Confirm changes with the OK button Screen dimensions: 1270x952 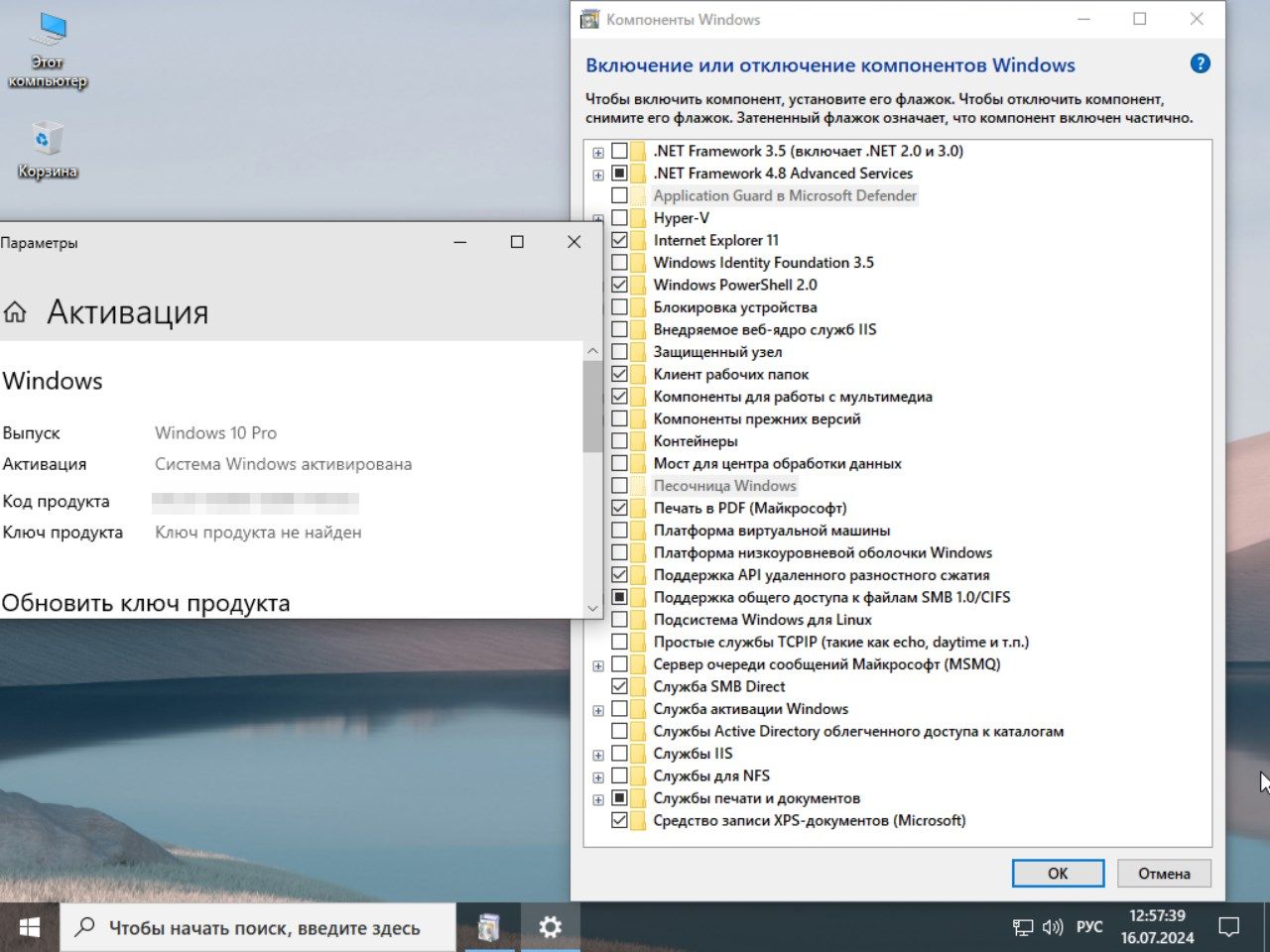(1058, 873)
